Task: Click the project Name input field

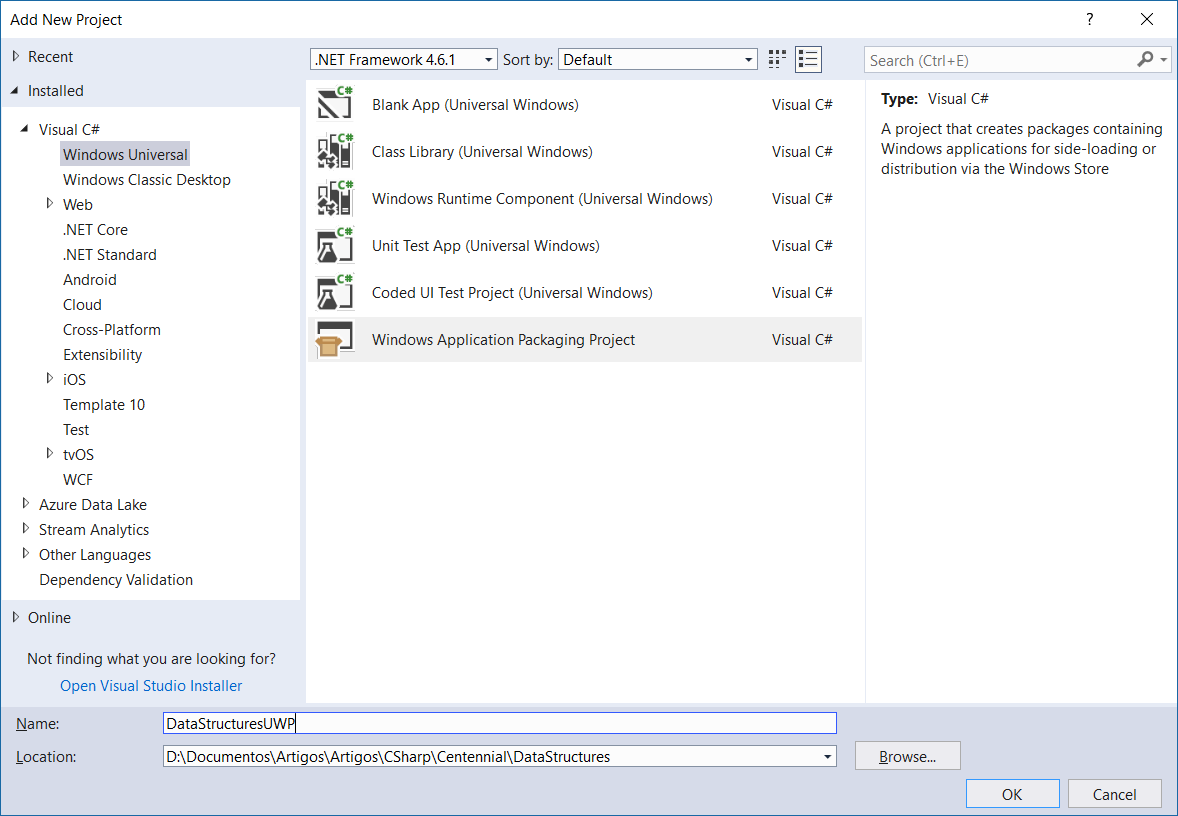Action: point(500,723)
